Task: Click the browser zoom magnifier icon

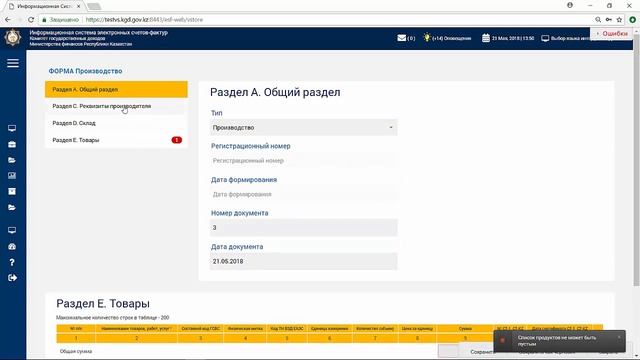Action: [598, 20]
